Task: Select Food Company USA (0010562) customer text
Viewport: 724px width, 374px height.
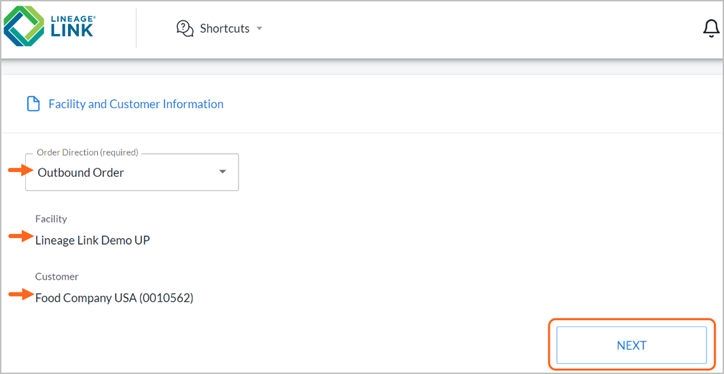Action: click(x=115, y=298)
